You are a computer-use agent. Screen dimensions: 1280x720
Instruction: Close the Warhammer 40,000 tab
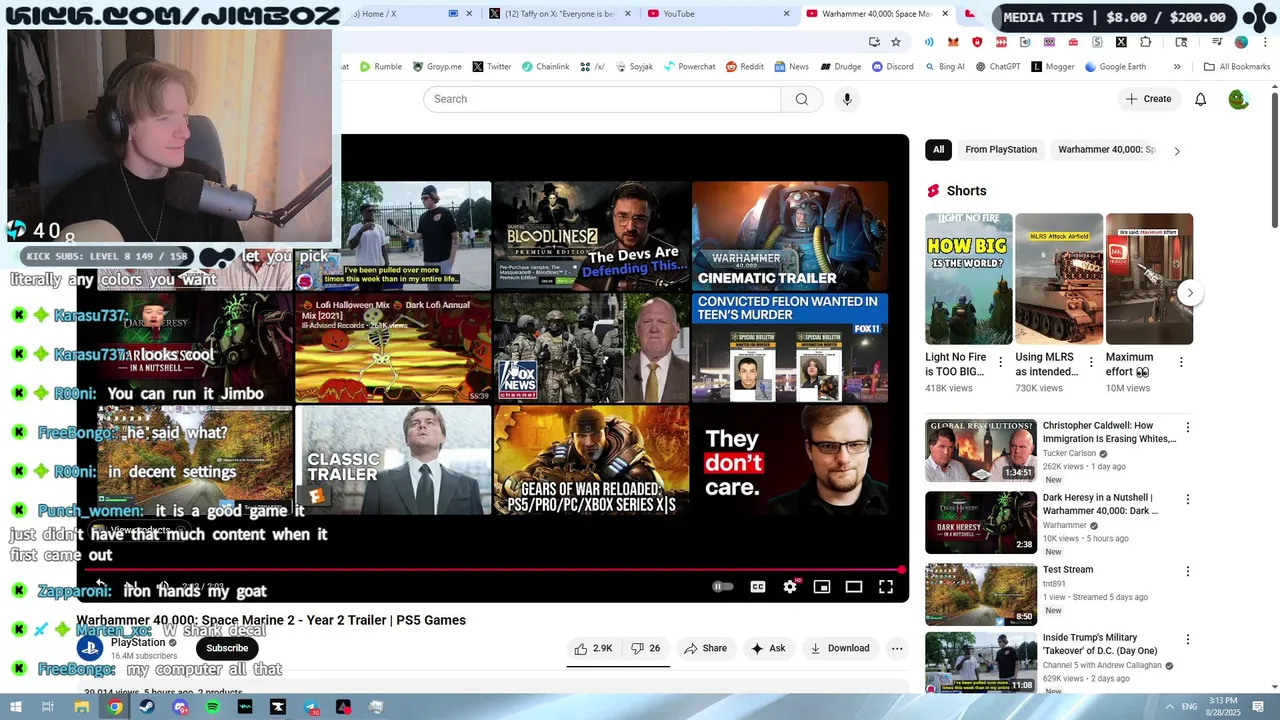(945, 14)
